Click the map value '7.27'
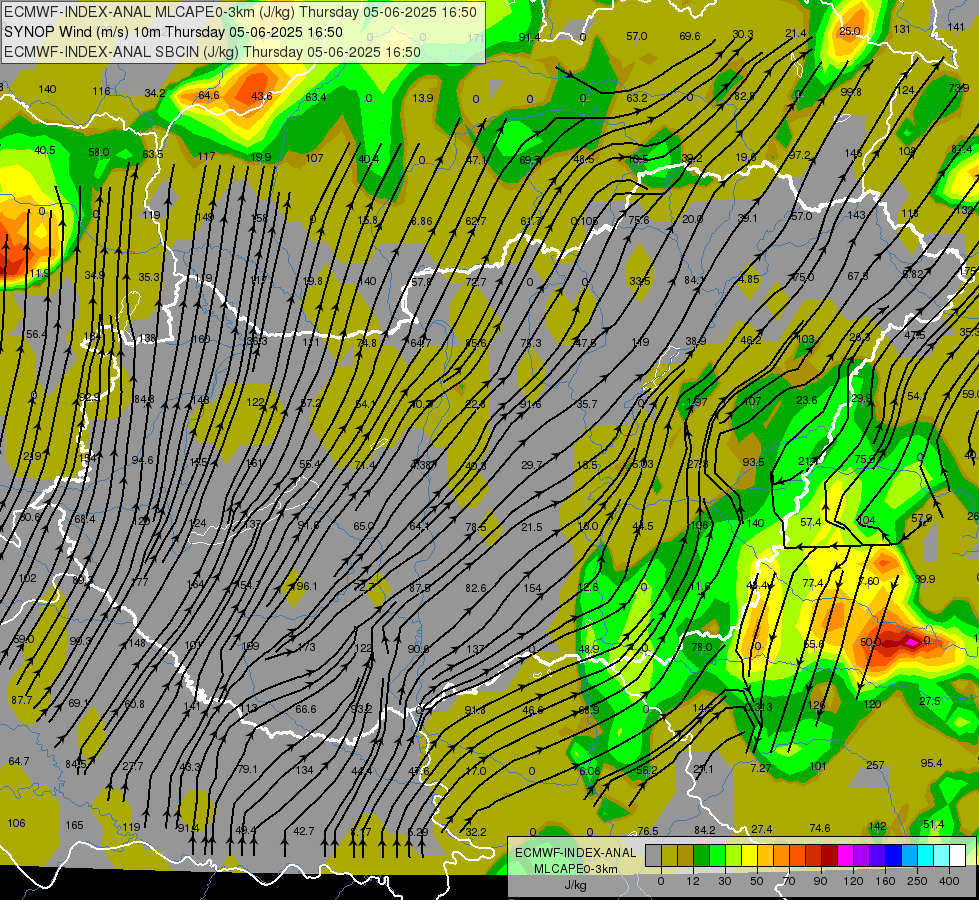 760,768
